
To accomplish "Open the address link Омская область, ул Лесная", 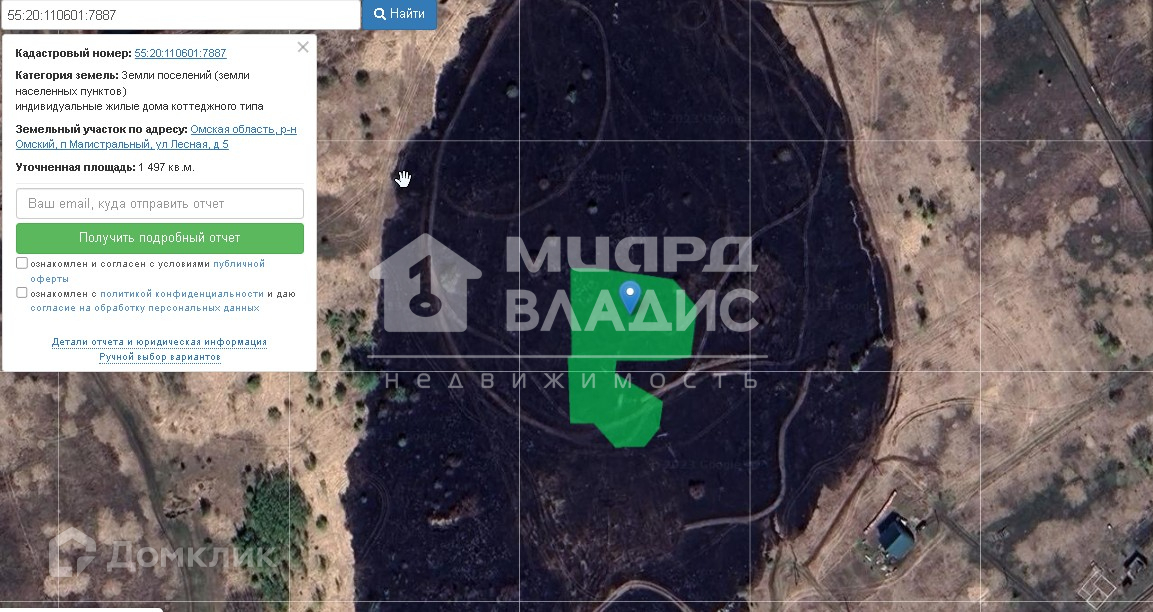I will tap(156, 137).
